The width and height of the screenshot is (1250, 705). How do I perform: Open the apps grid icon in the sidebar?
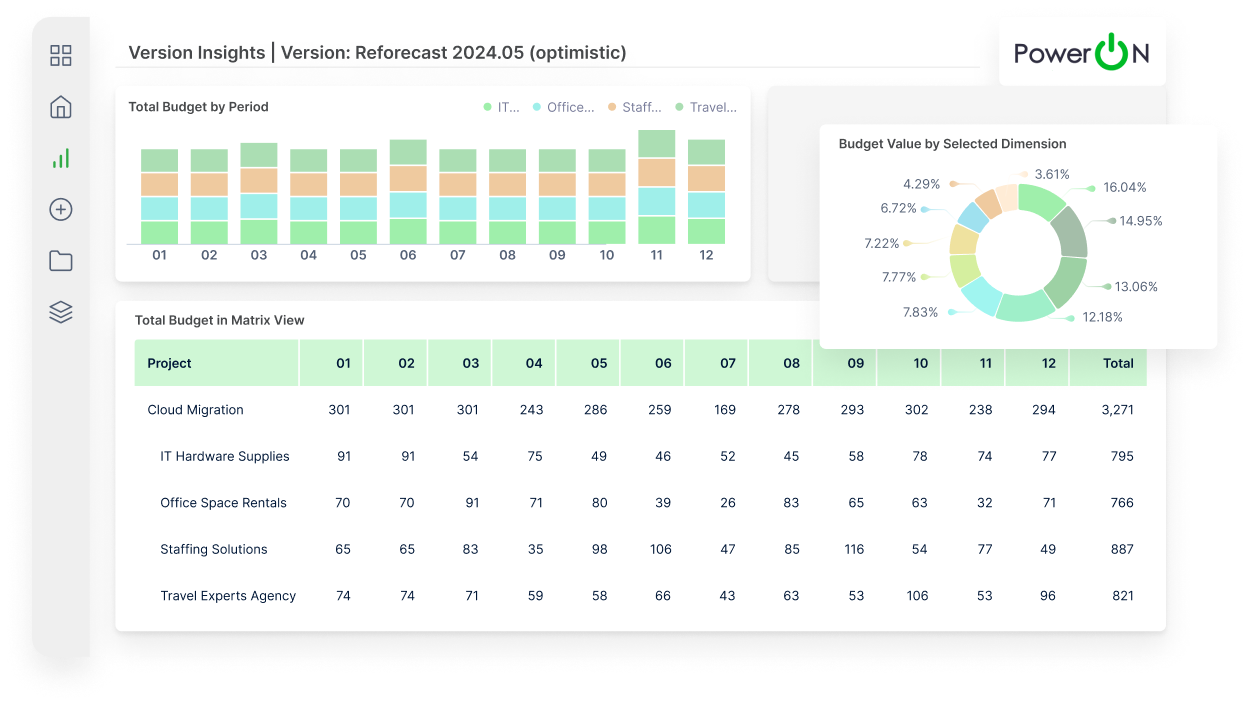60,56
